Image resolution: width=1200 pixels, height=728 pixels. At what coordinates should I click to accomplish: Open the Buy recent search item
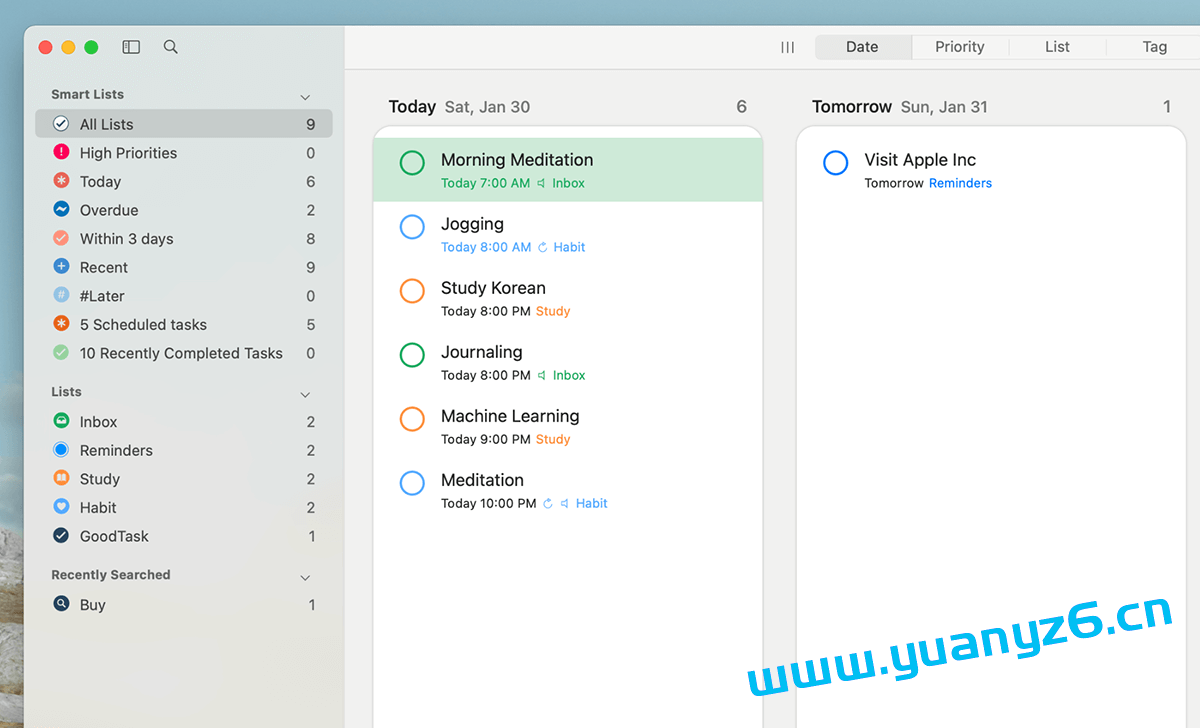tap(92, 605)
